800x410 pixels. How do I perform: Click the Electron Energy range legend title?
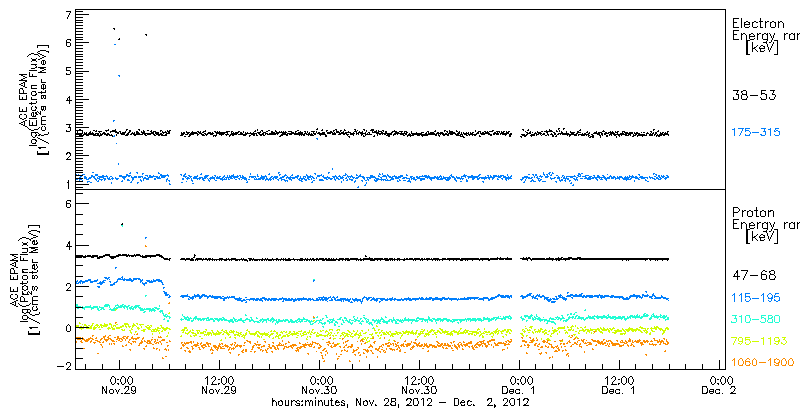tap(765, 36)
